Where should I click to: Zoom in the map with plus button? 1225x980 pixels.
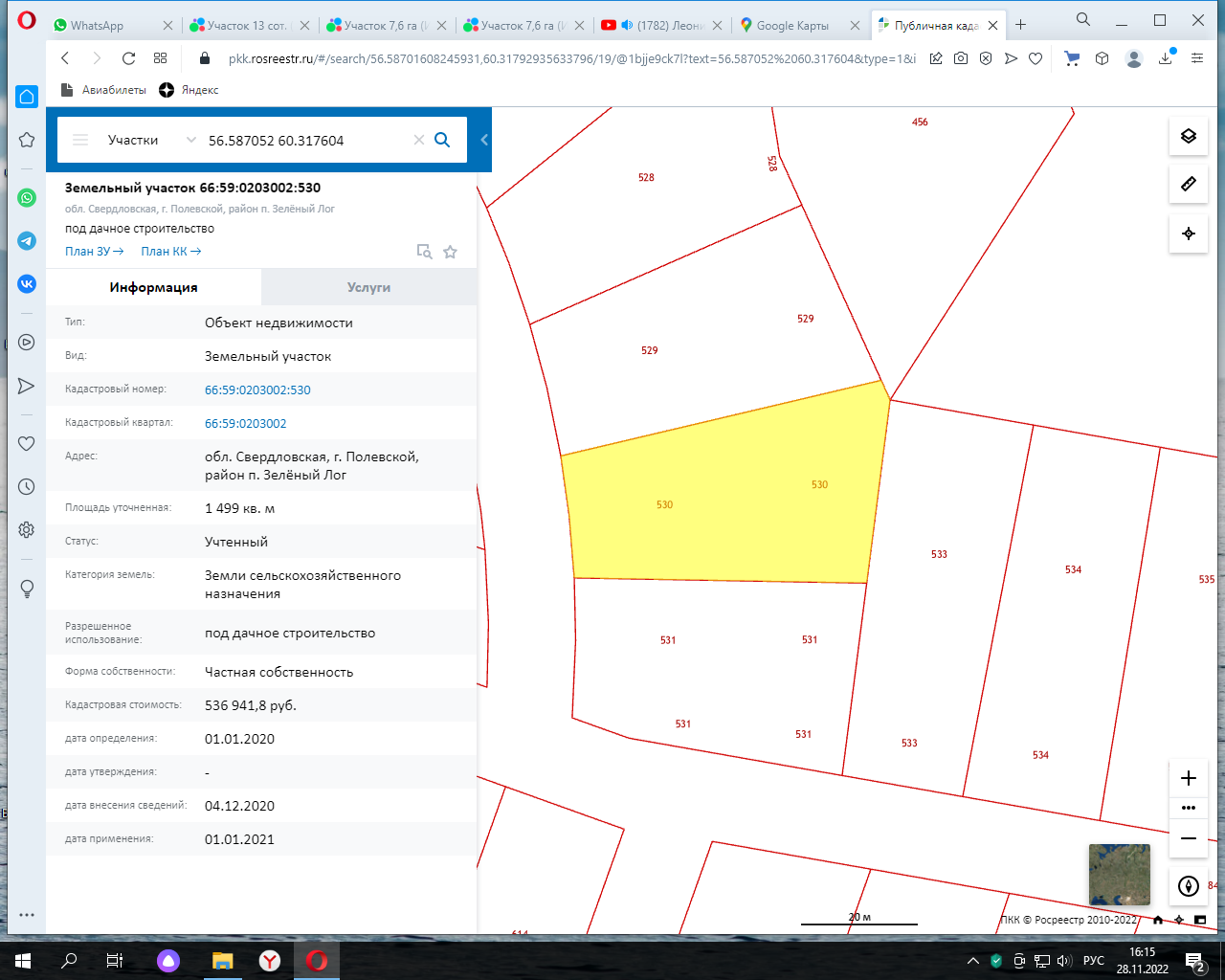(1188, 778)
